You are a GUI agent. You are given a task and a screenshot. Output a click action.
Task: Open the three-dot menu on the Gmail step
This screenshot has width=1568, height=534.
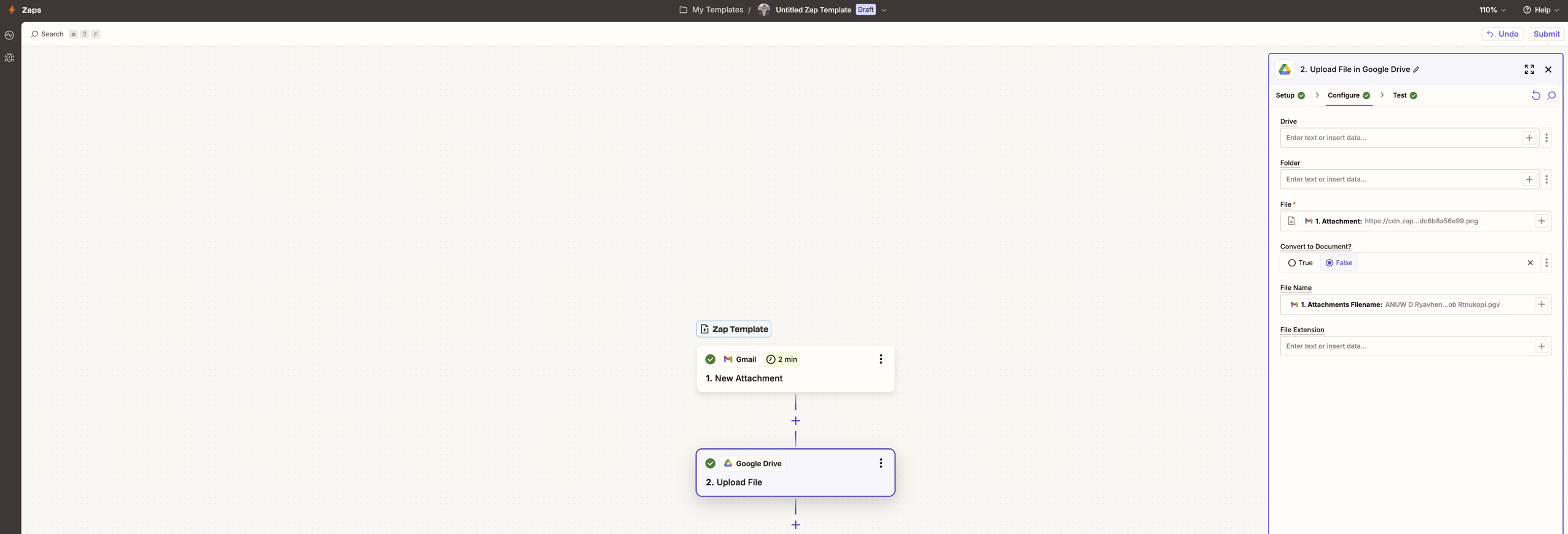click(x=880, y=360)
